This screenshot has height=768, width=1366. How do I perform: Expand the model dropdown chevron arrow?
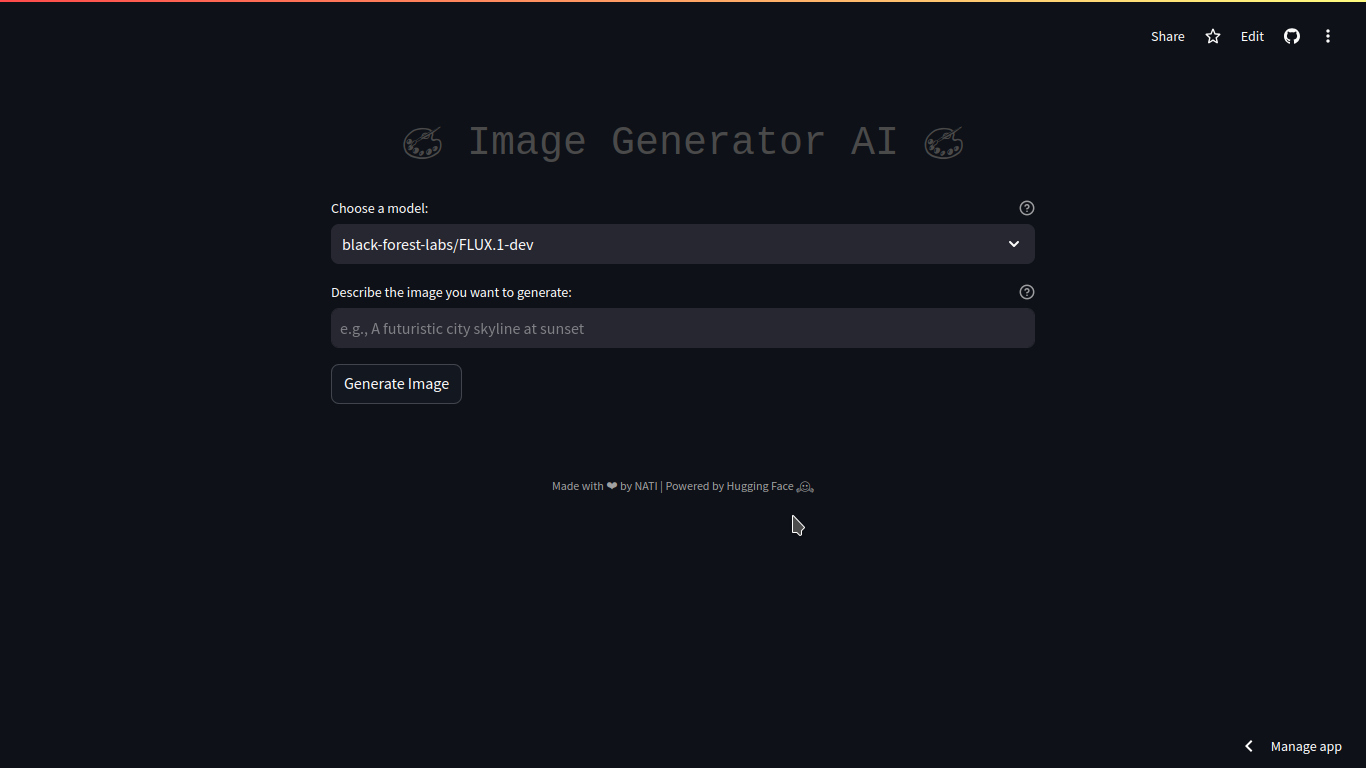1013,244
